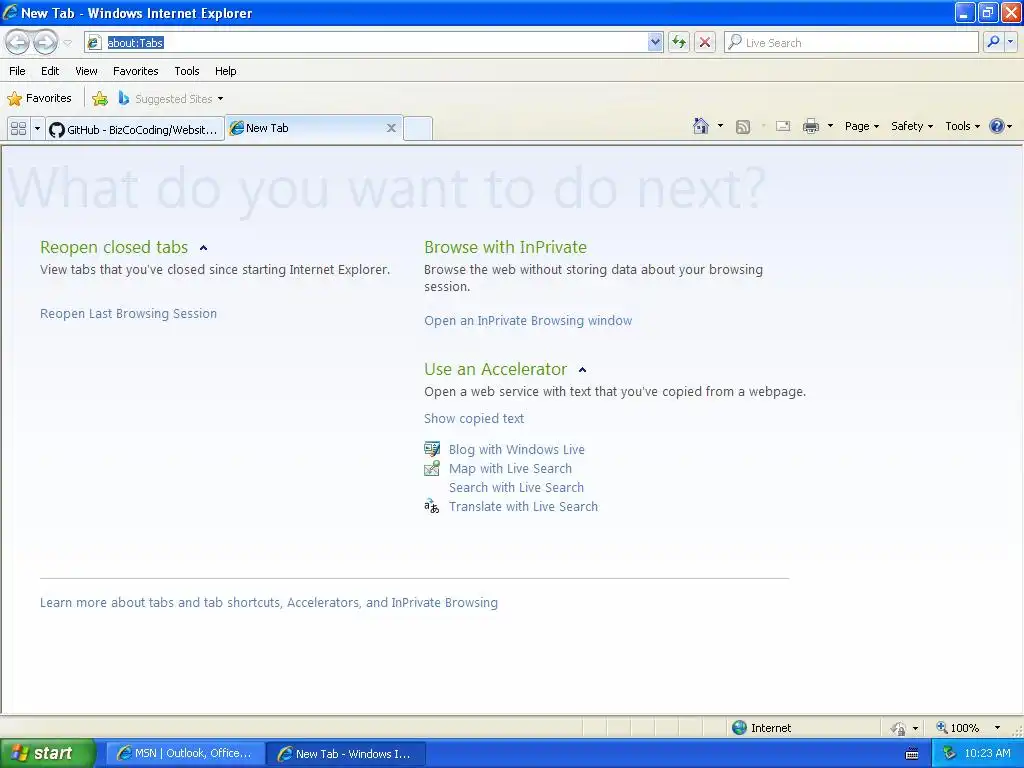Switch to GitHub BizCoCoding tab
1024x768 pixels.
135,129
